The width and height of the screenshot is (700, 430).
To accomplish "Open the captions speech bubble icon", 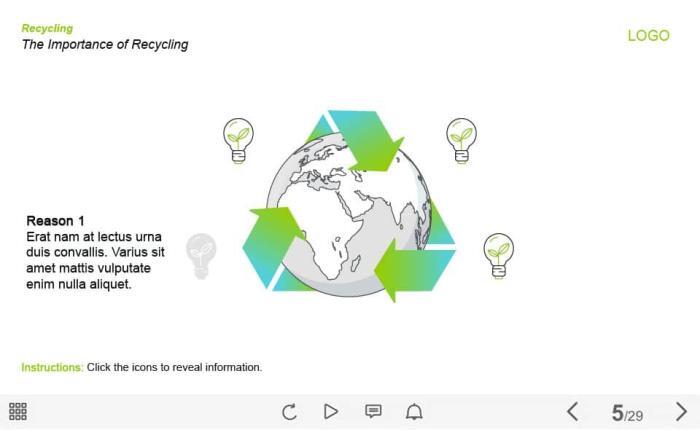I will [373, 411].
